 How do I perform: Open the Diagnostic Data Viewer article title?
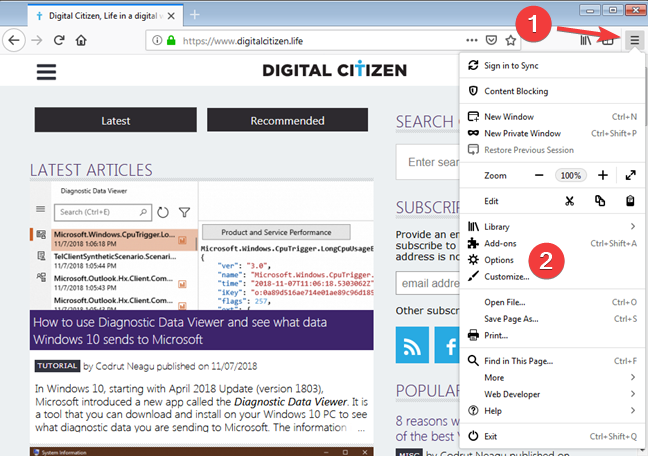180,331
